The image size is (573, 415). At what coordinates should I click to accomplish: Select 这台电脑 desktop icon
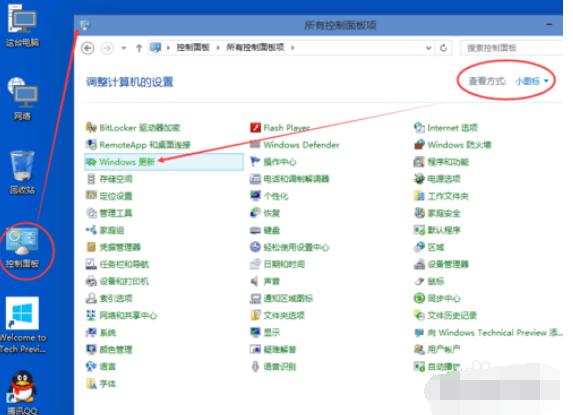(x=23, y=26)
